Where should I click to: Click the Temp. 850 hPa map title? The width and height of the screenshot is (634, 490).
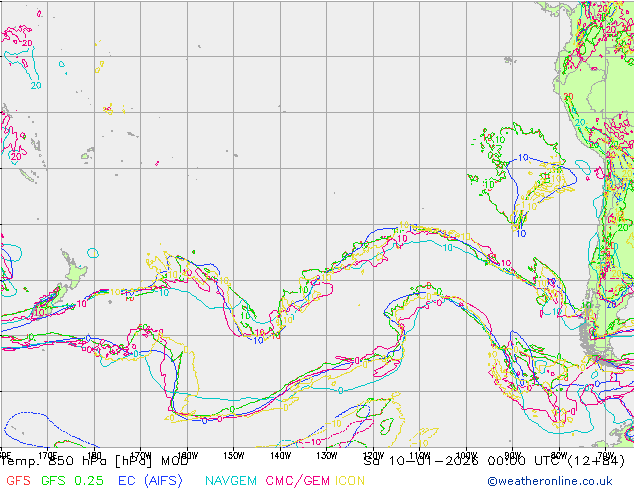coord(95,461)
